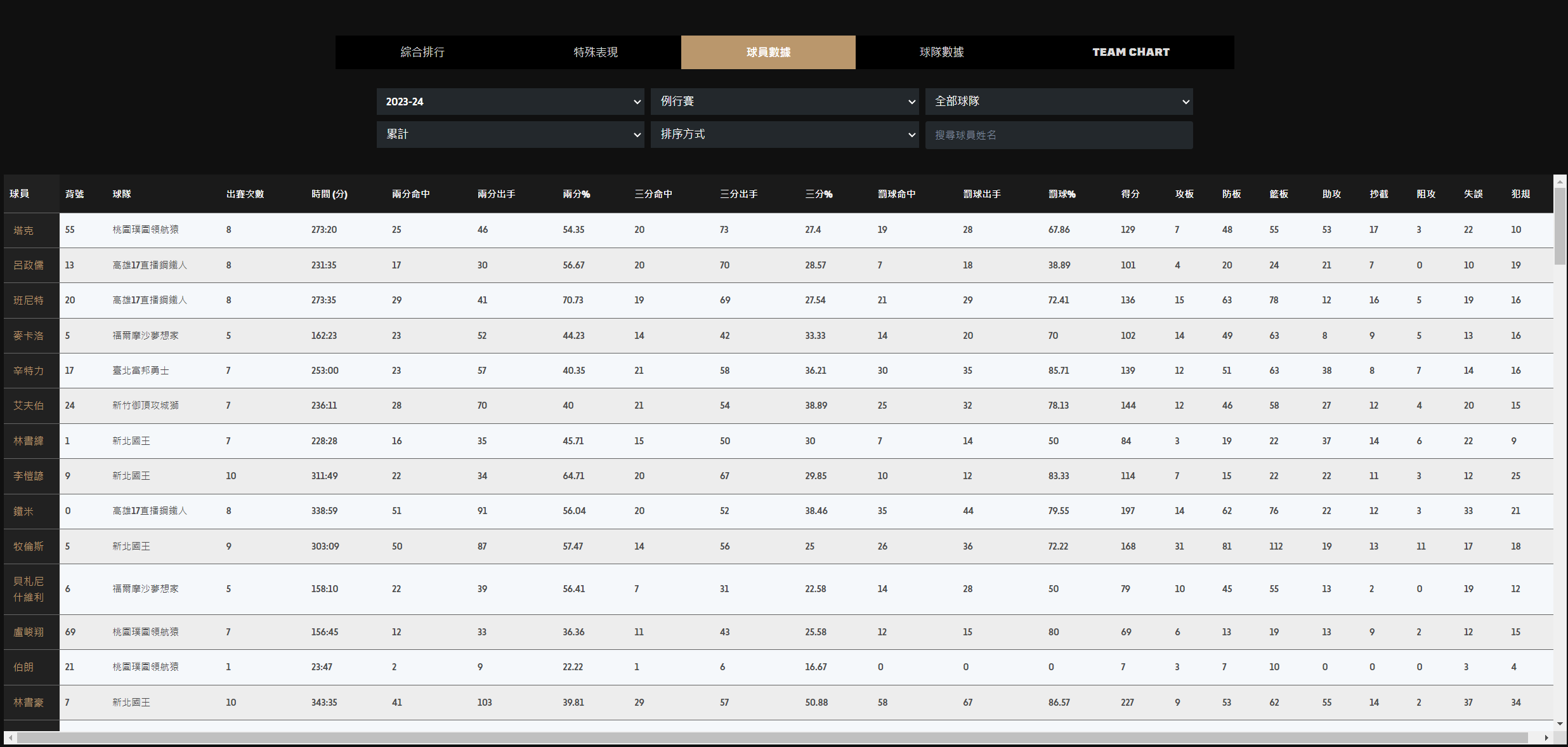Image resolution: width=1568 pixels, height=747 pixels.
Task: Click the vertical scrollbar up arrow
Action: [x=1560, y=182]
